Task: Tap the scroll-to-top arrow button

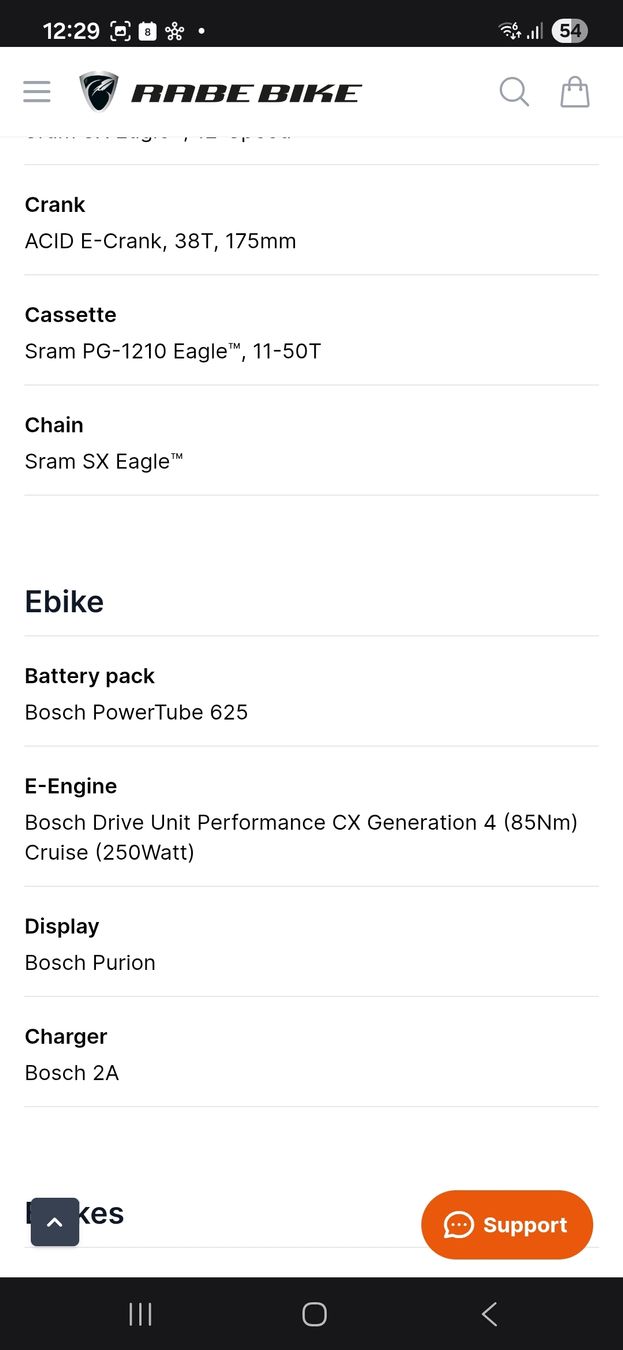Action: click(x=55, y=1222)
